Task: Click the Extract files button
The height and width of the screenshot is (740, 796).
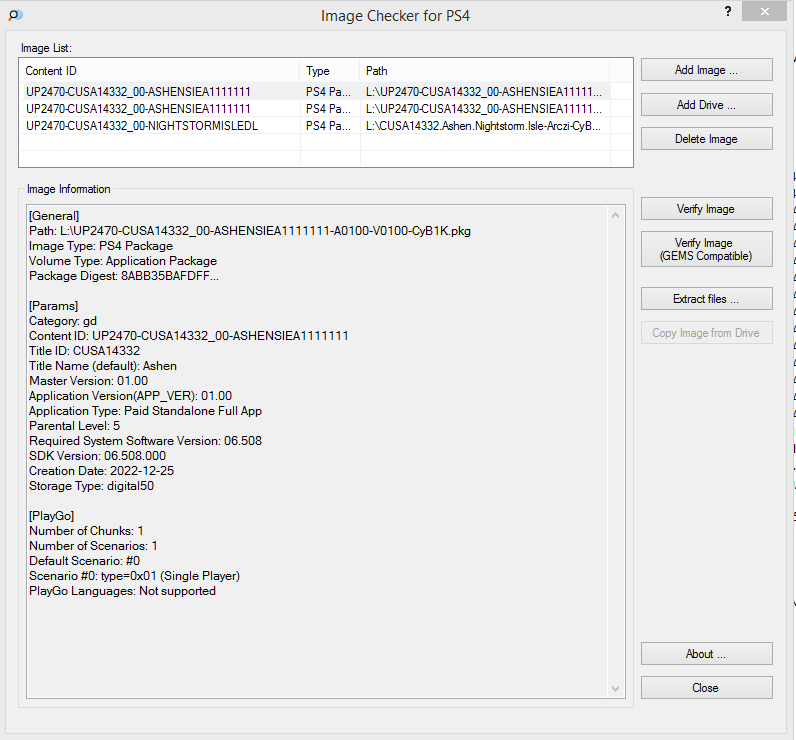Action: pyautogui.click(x=706, y=299)
